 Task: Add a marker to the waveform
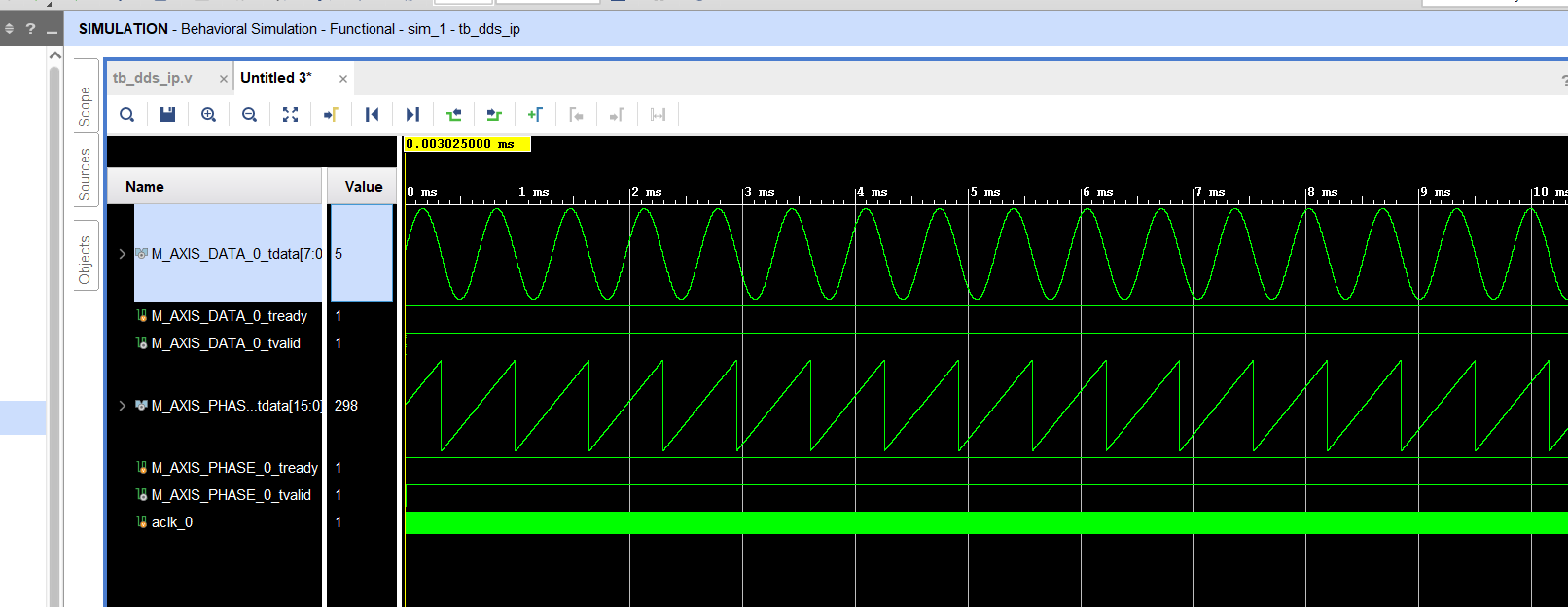(x=535, y=115)
